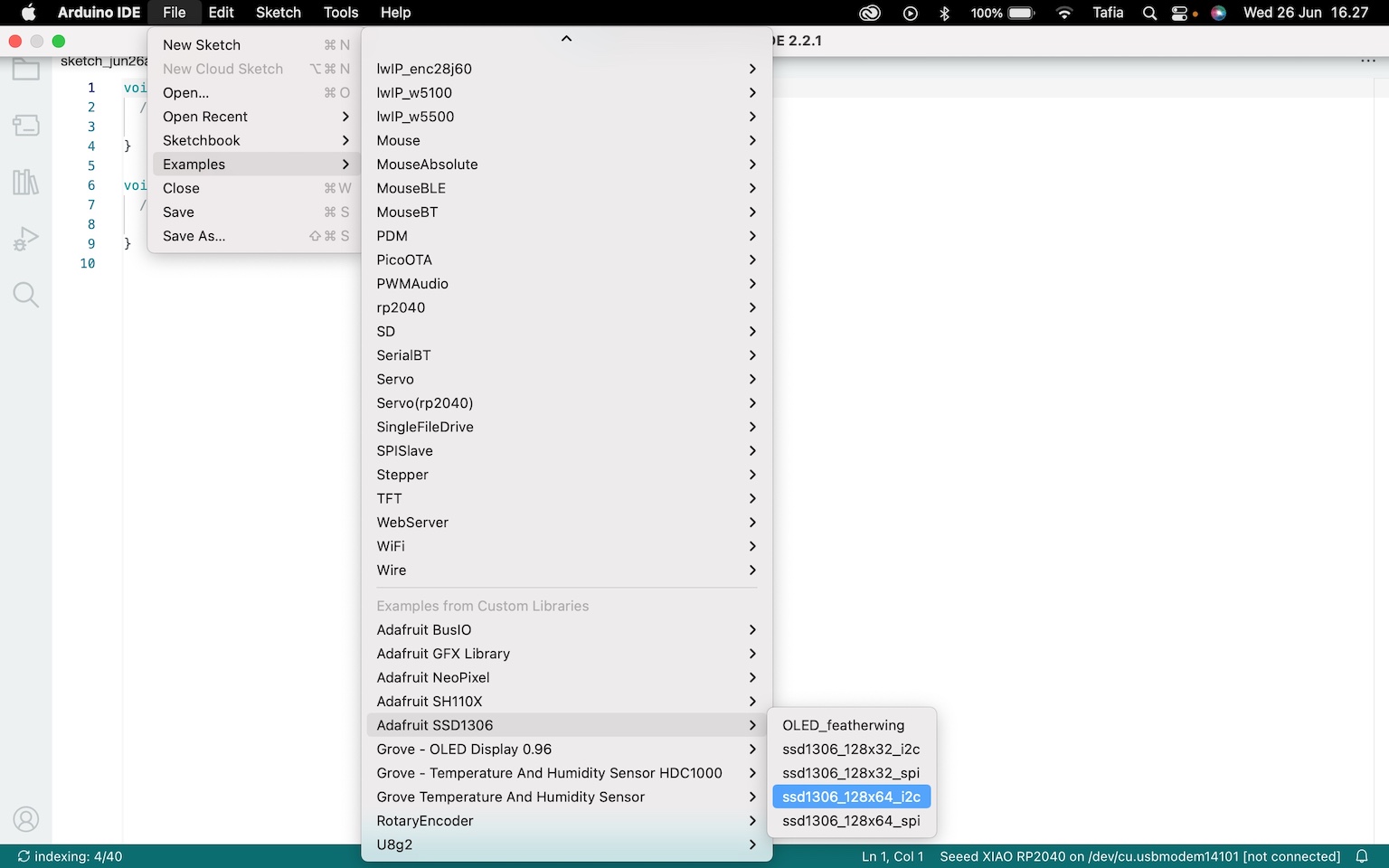Viewport: 1389px width, 868px height.
Task: Click the play-circle menu bar icon
Action: 911,13
